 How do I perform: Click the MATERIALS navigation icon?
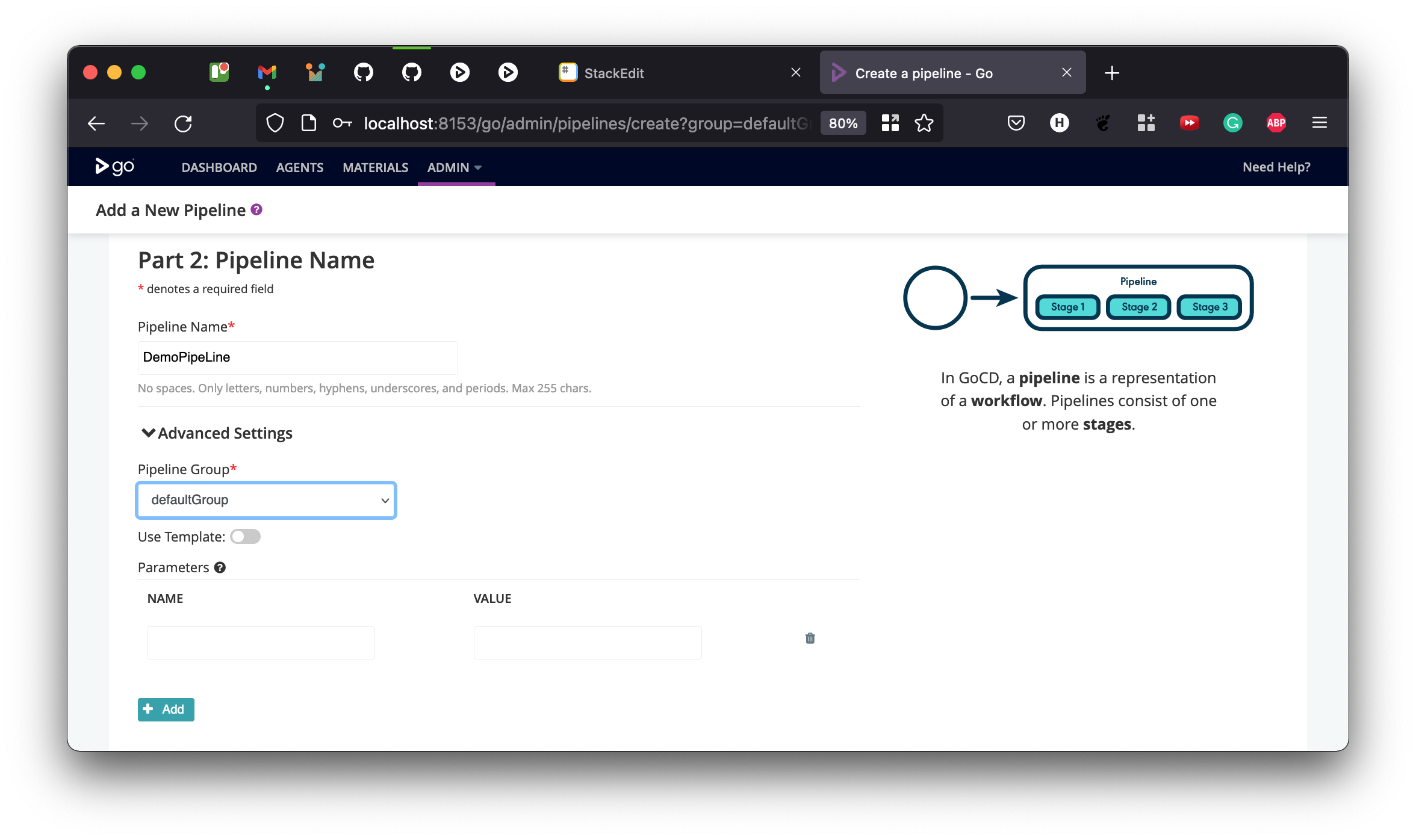[375, 167]
